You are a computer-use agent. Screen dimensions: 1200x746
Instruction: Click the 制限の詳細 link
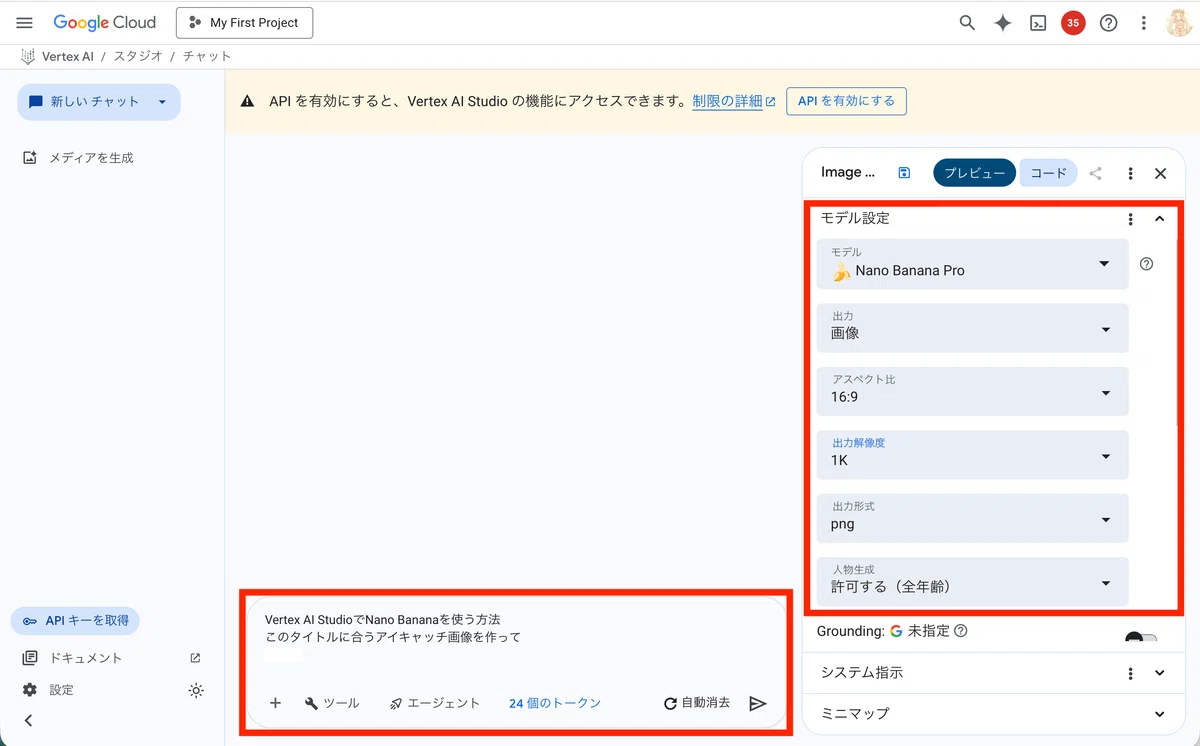coord(733,101)
